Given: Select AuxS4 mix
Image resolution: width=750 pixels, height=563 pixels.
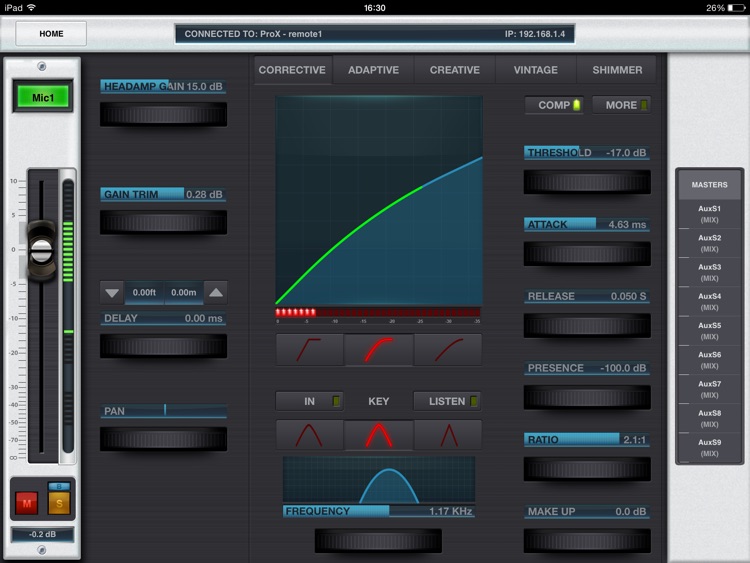Looking at the screenshot, I should tap(709, 301).
